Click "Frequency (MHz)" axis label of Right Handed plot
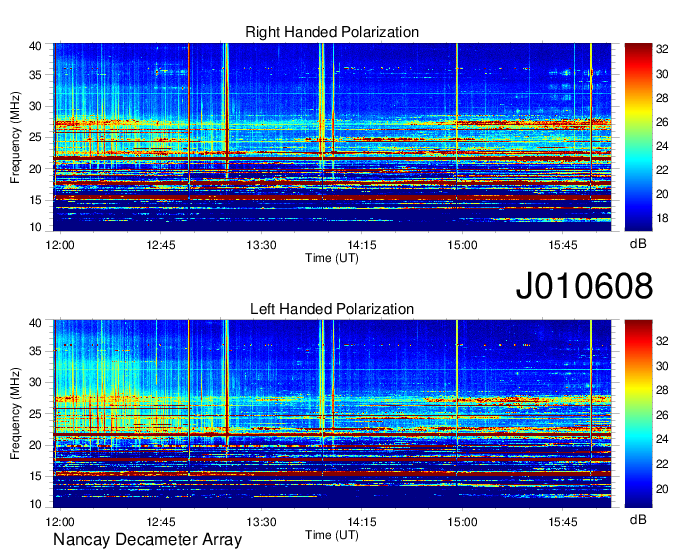This screenshot has height=552, width=680. 15,137
